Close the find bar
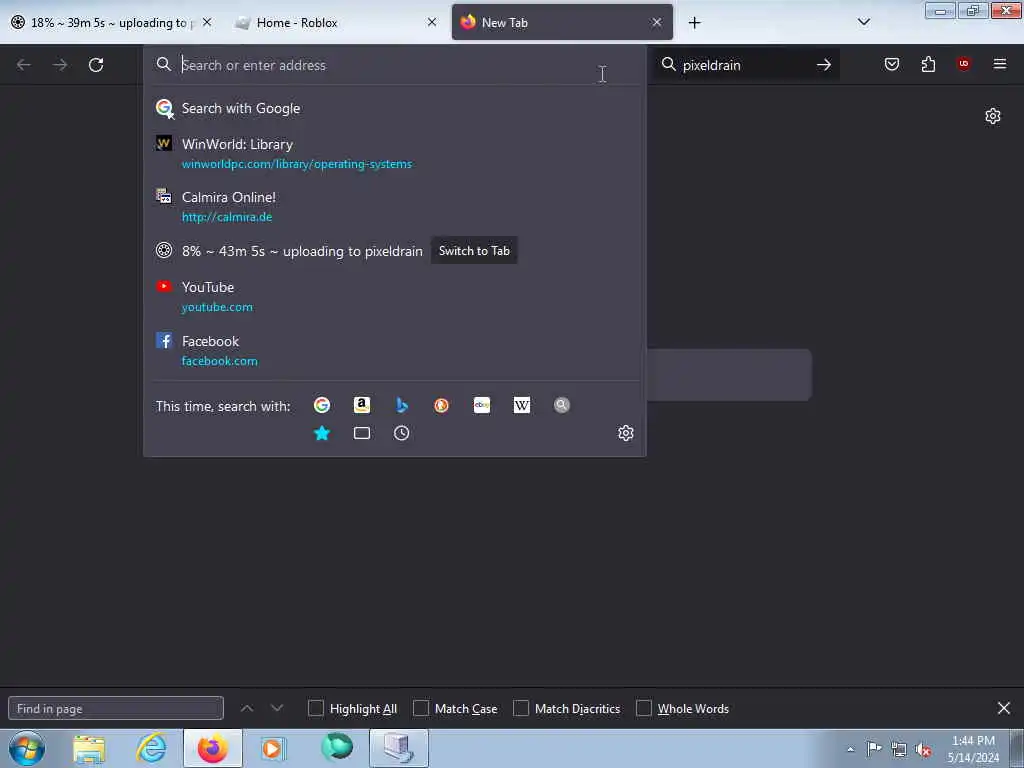 (1004, 709)
